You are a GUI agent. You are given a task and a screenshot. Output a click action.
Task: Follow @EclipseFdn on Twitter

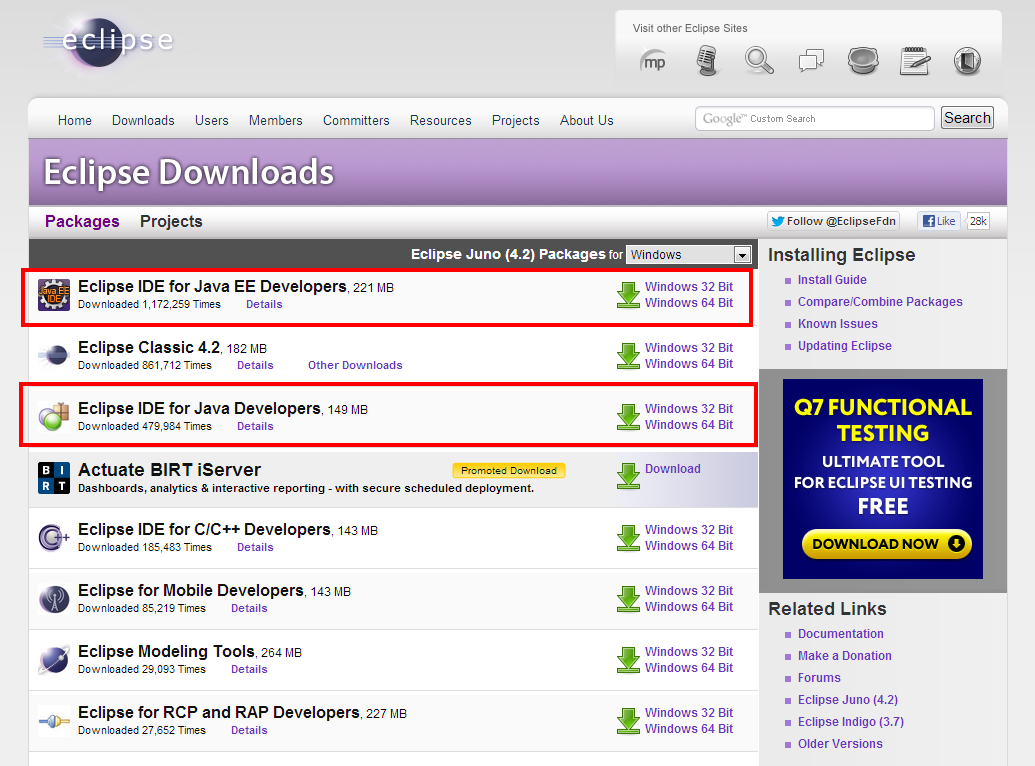coord(834,221)
